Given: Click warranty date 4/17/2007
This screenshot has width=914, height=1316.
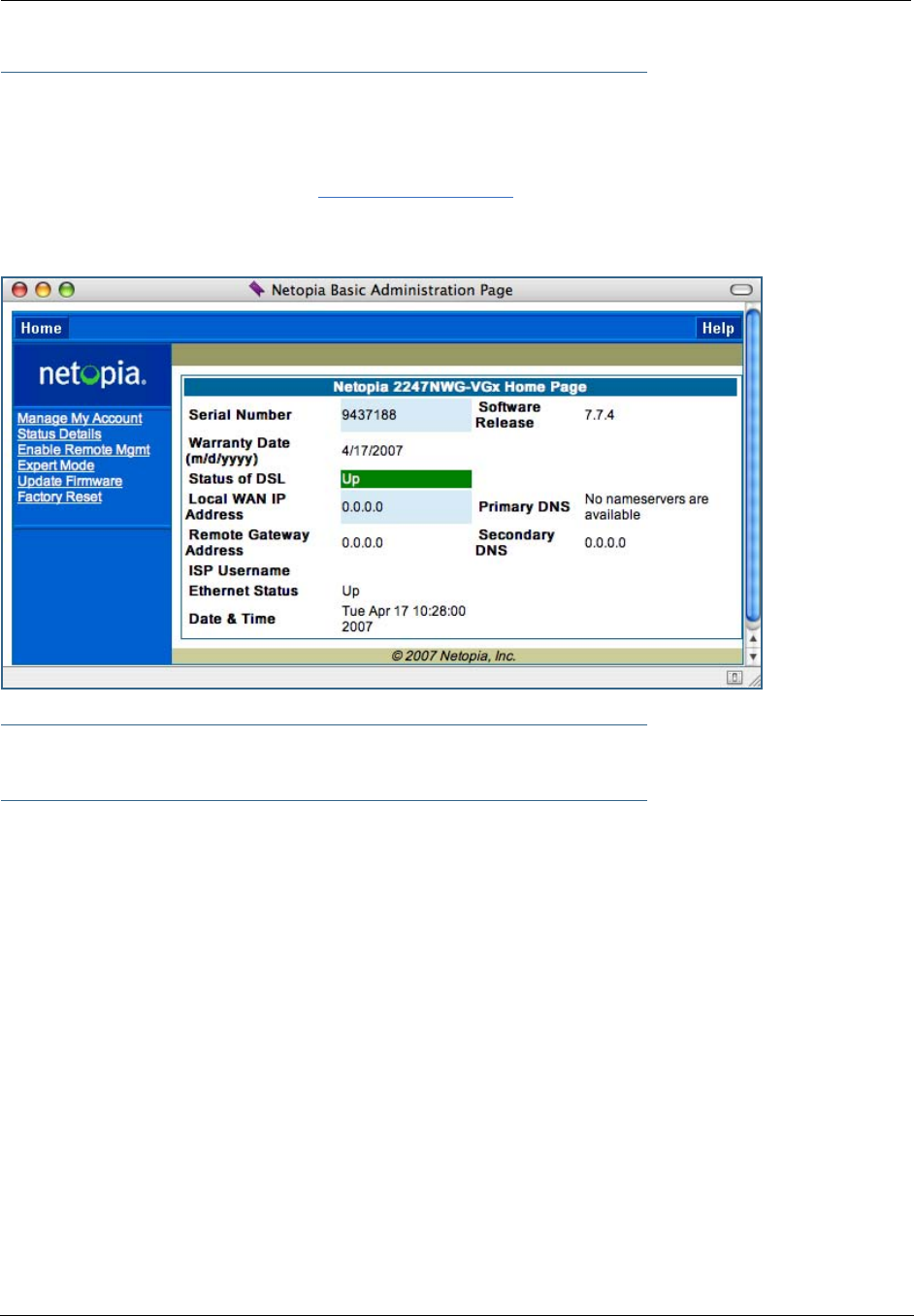Looking at the screenshot, I should [x=372, y=451].
